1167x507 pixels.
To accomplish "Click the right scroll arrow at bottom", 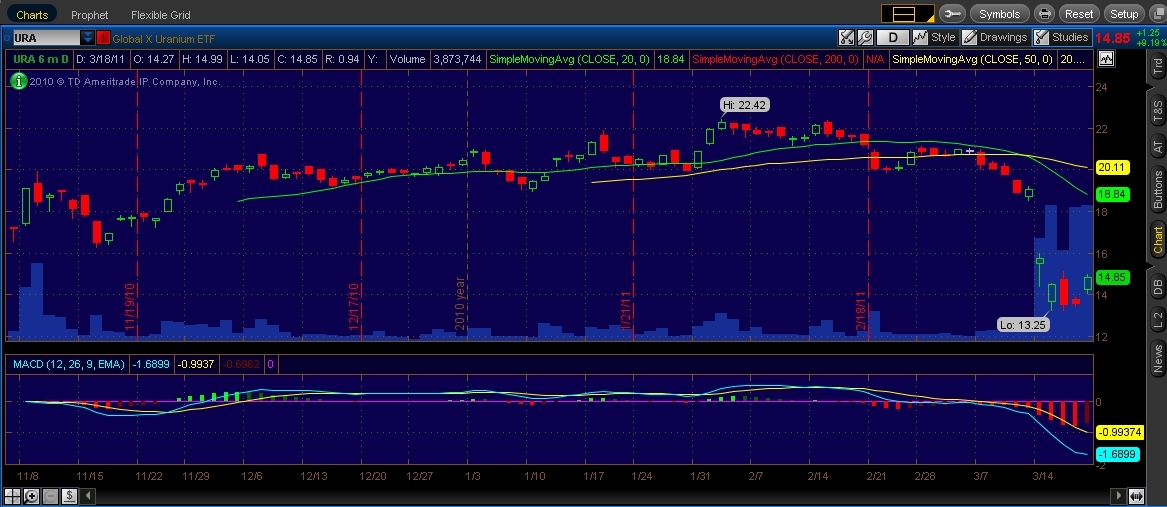I will [x=1119, y=495].
